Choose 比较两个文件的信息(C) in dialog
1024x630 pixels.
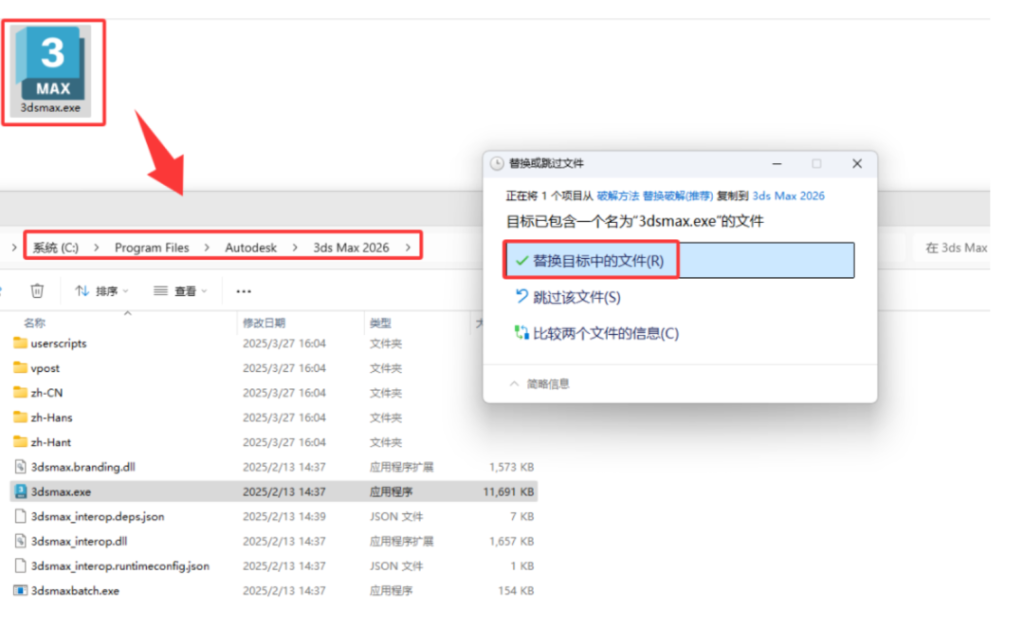[x=605, y=334]
